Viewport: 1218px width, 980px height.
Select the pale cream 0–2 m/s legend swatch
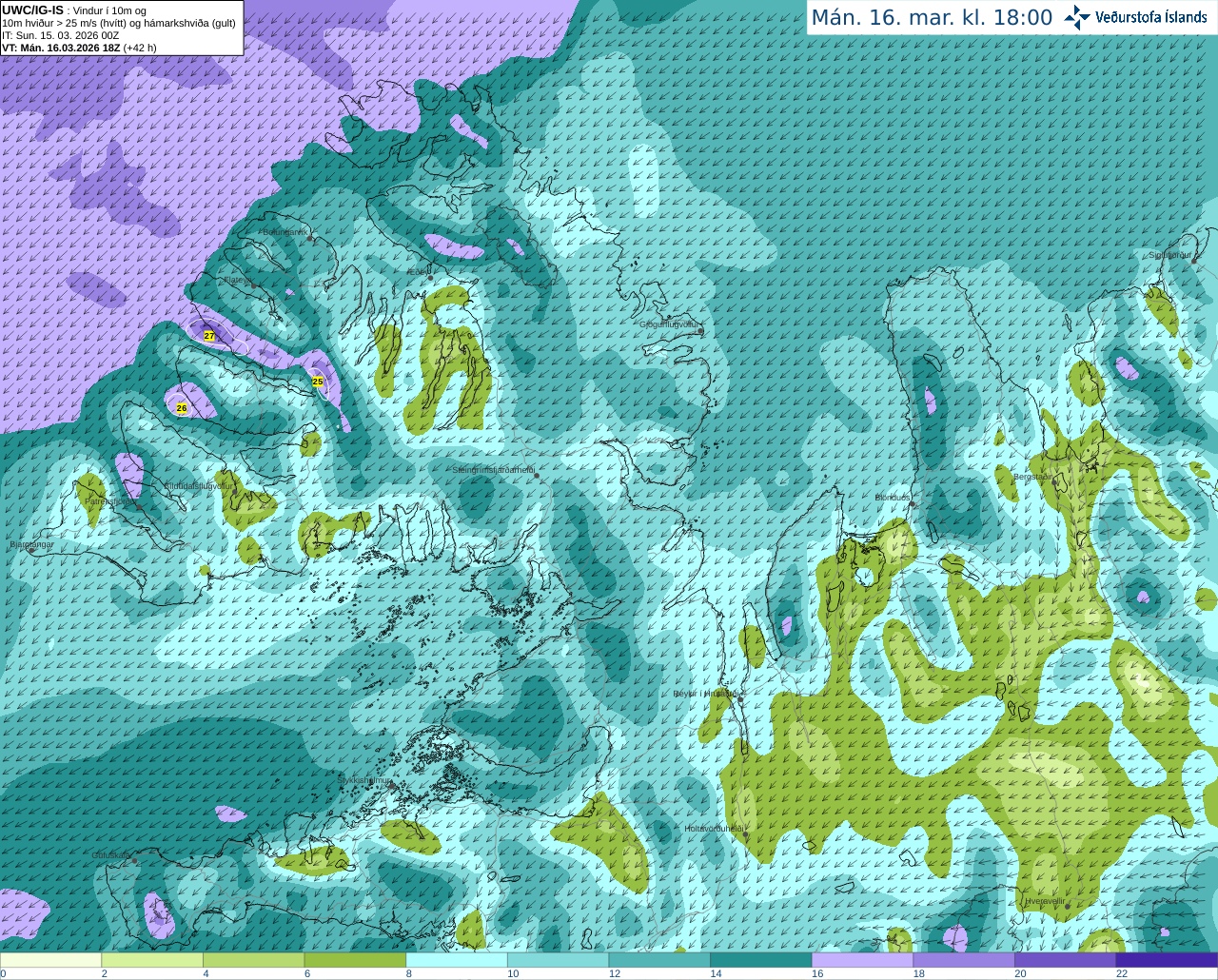50,960
